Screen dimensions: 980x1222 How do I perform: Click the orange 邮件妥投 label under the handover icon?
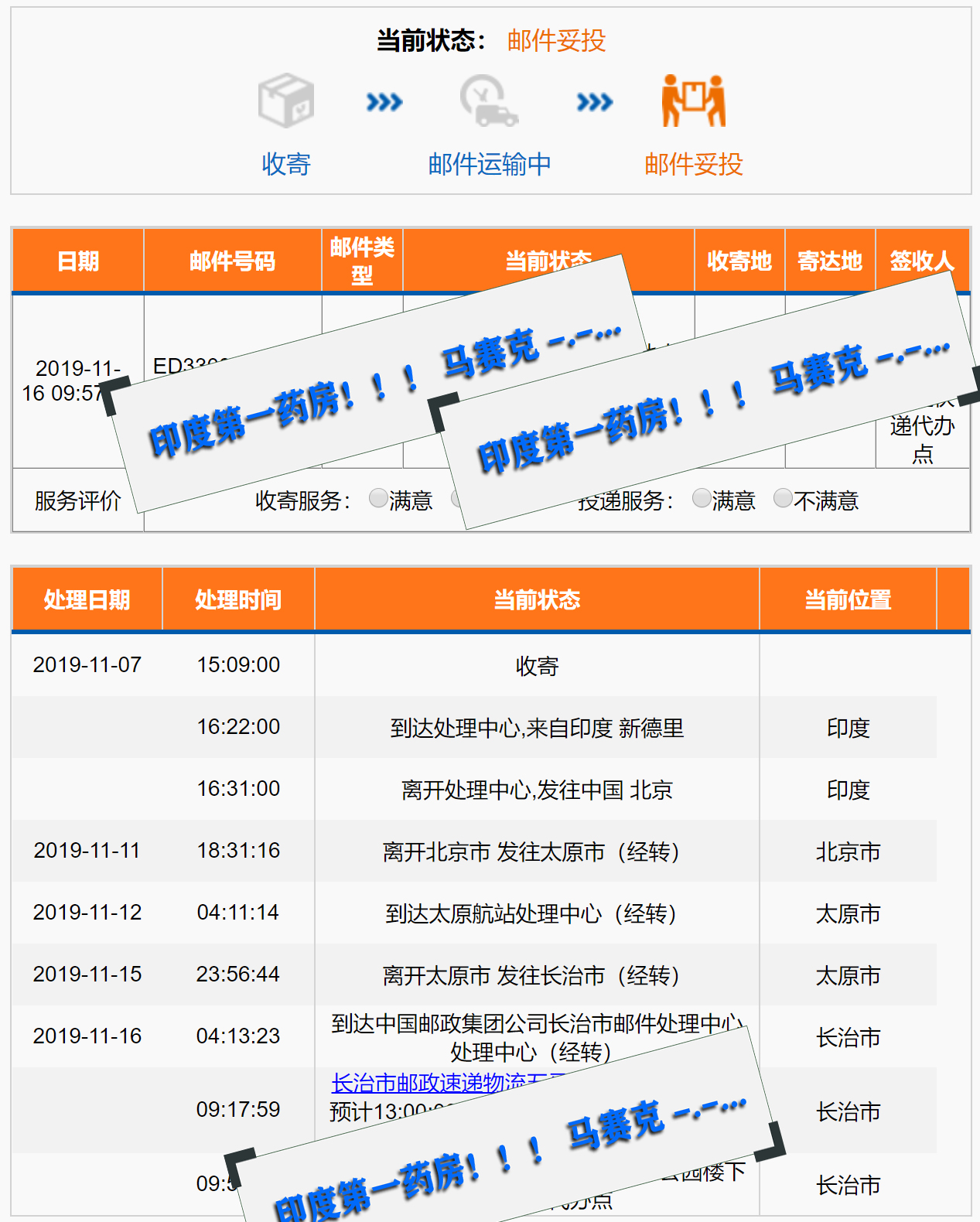pos(693,164)
